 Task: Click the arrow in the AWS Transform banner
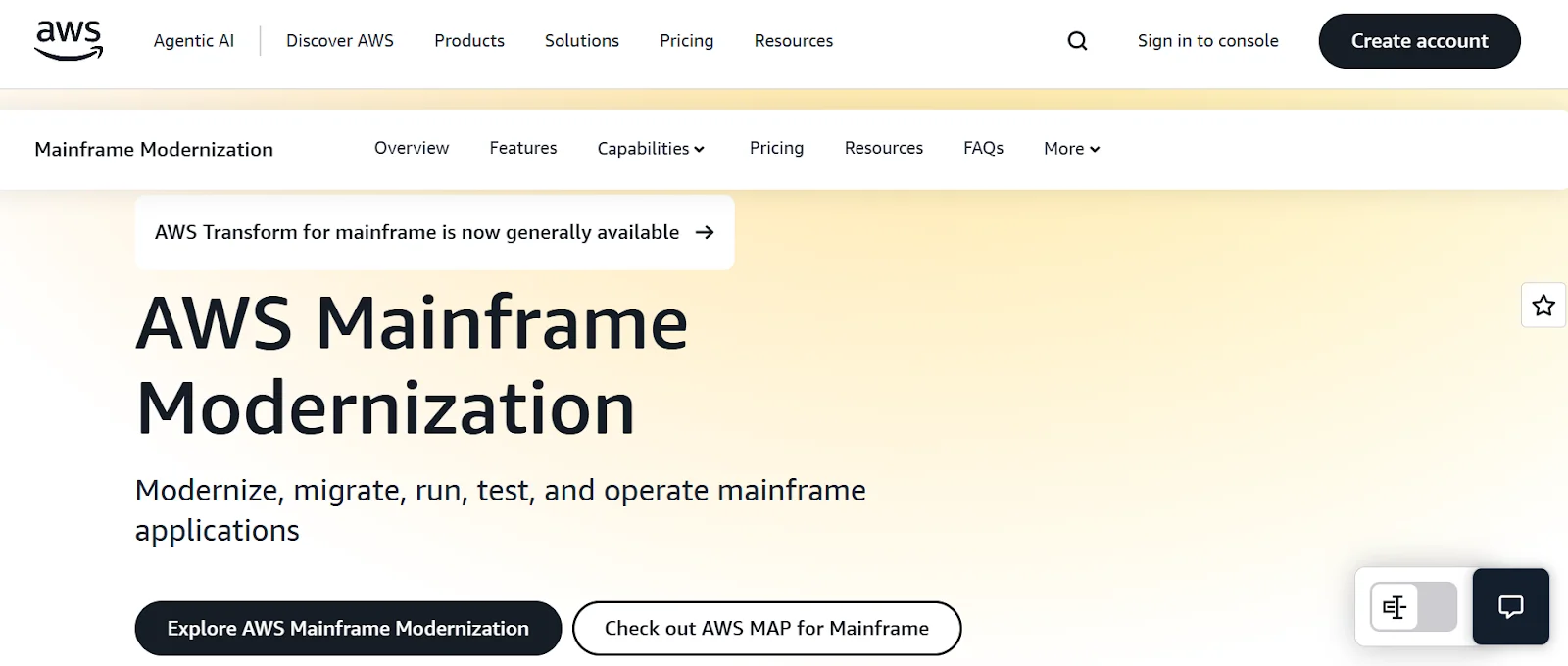click(x=705, y=232)
